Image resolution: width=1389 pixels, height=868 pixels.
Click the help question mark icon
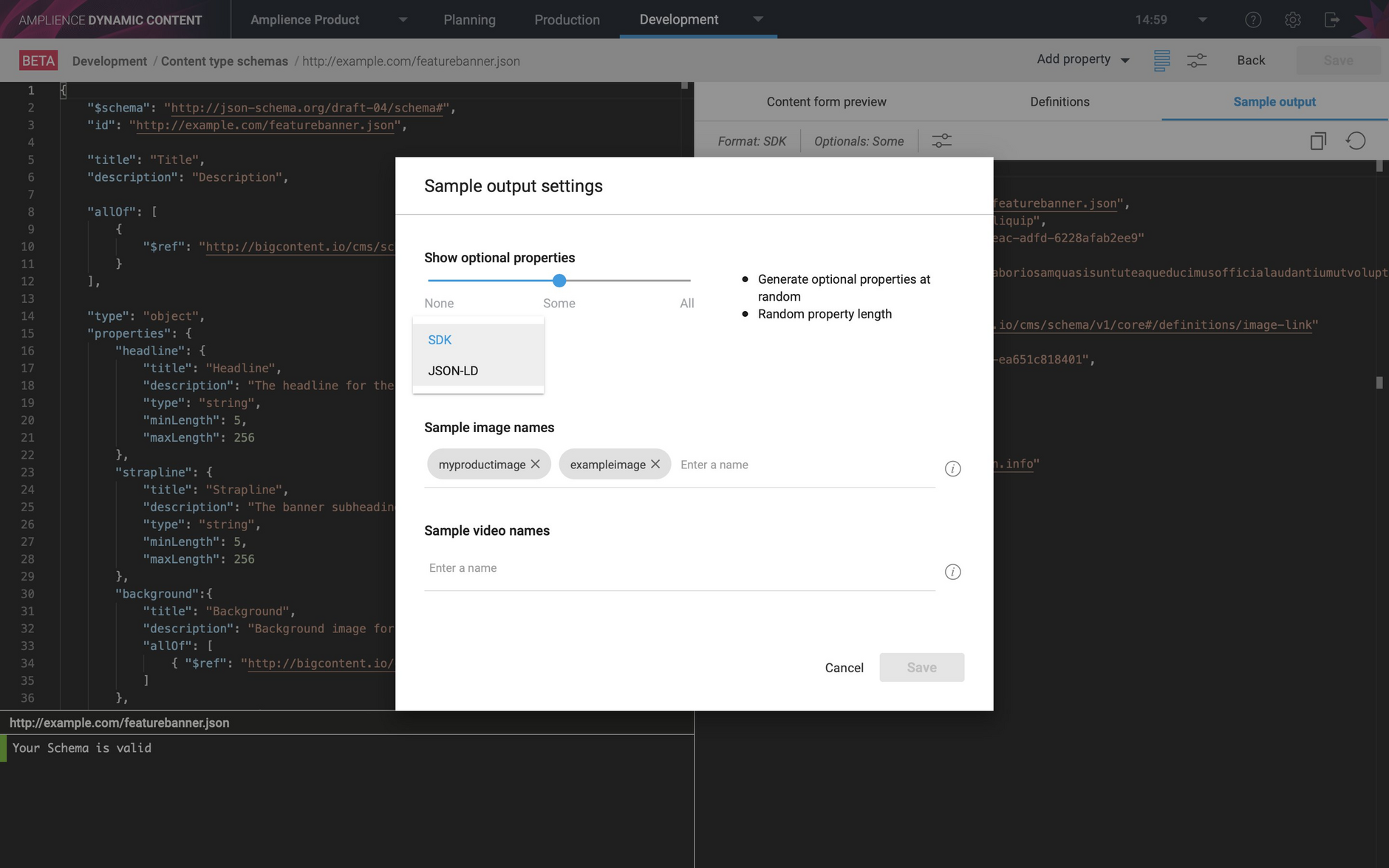click(1252, 20)
